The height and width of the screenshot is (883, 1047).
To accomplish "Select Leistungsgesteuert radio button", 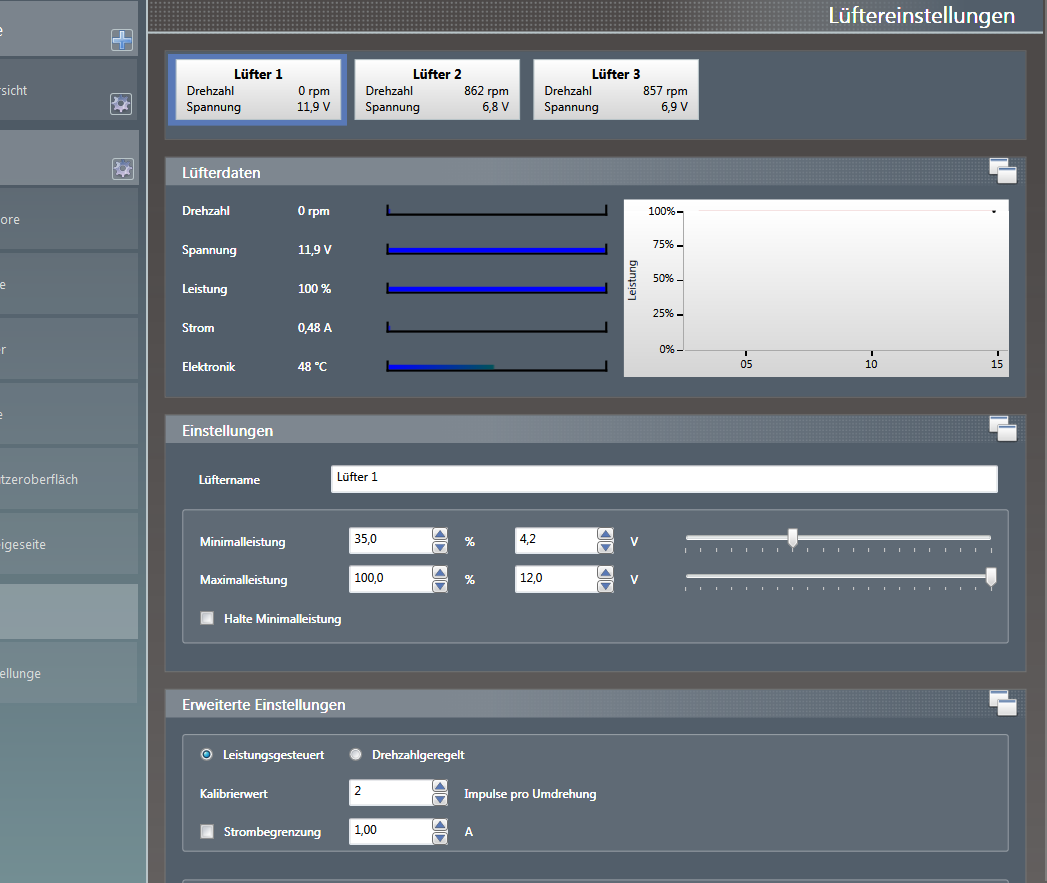I will pos(206,754).
